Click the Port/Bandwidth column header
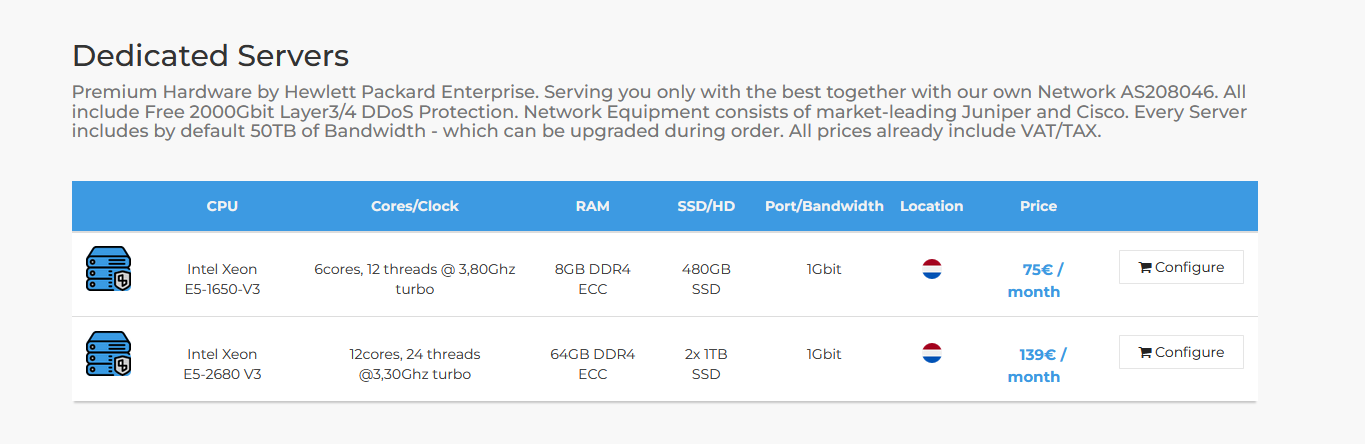This screenshot has height=444, width=1365. (824, 206)
